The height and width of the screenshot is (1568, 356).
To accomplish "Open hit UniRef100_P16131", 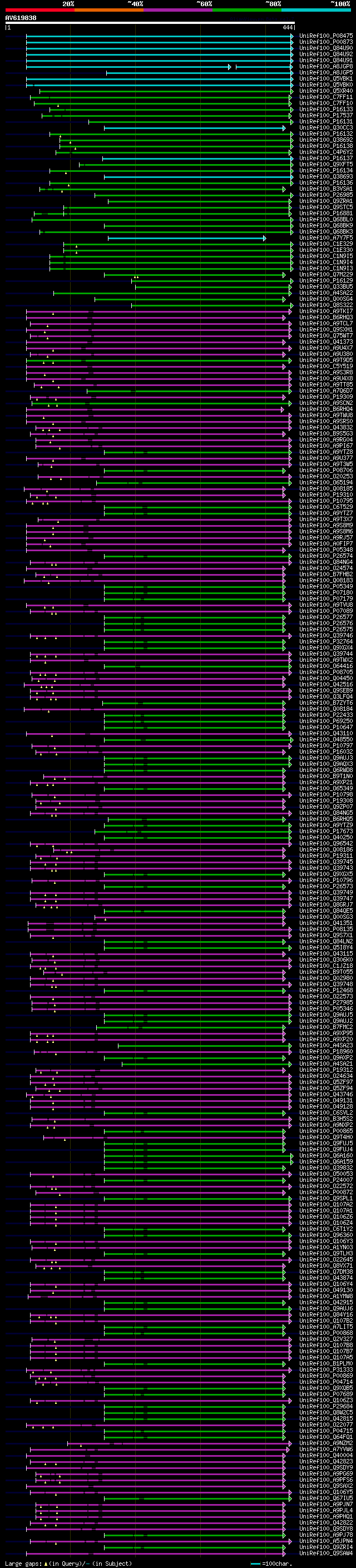I will click(x=325, y=122).
